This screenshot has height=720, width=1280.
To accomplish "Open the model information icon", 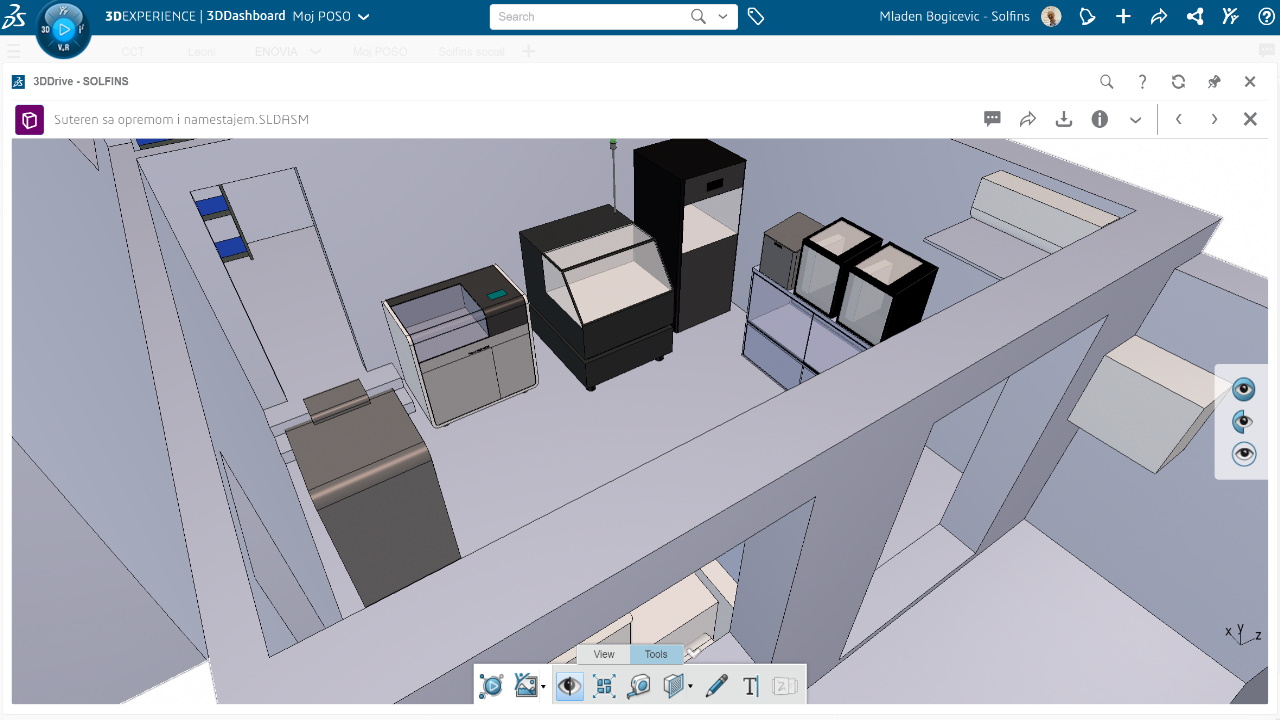I will point(1100,119).
